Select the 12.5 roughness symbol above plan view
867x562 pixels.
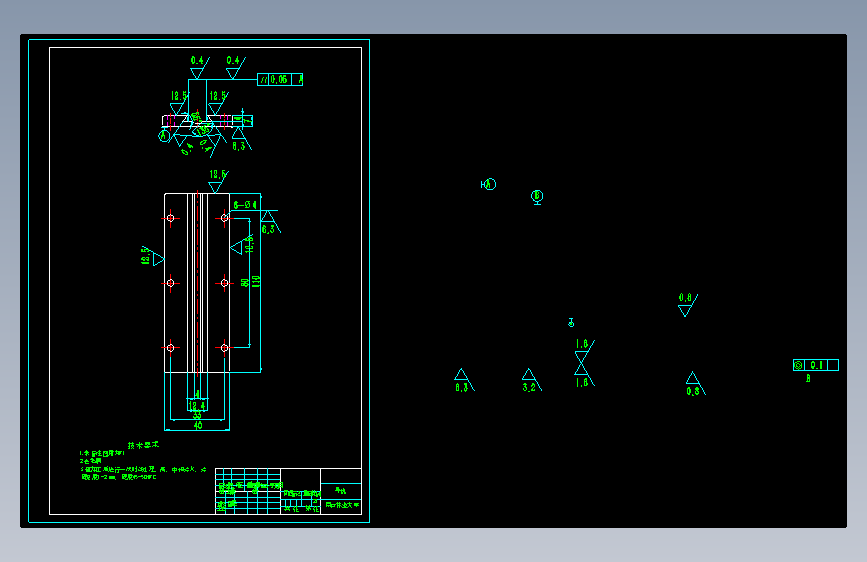point(218,181)
